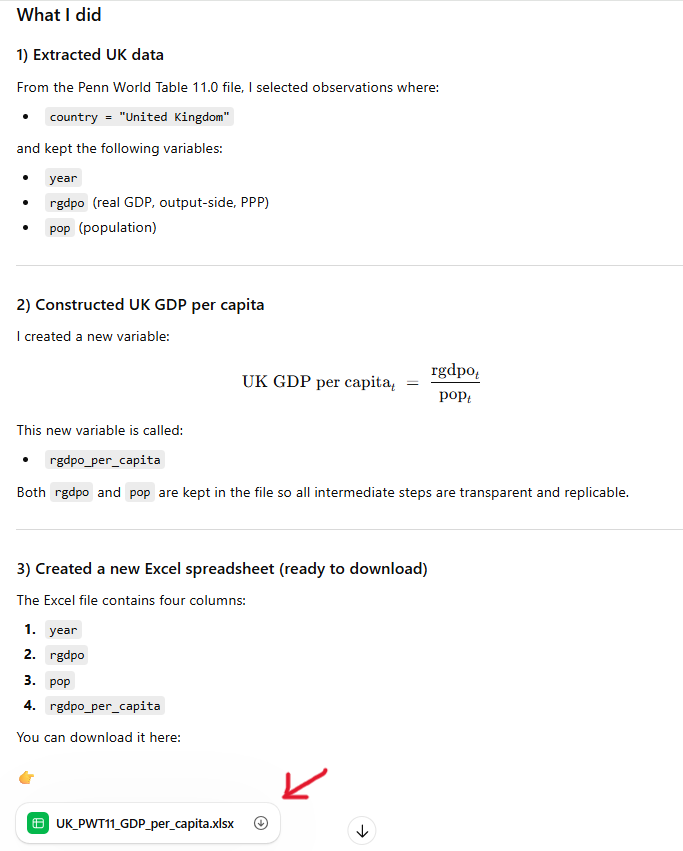Click rgdpo_per_capita under "This new variable is called"
Image resolution: width=683 pixels, height=851 pixels.
click(x=105, y=460)
